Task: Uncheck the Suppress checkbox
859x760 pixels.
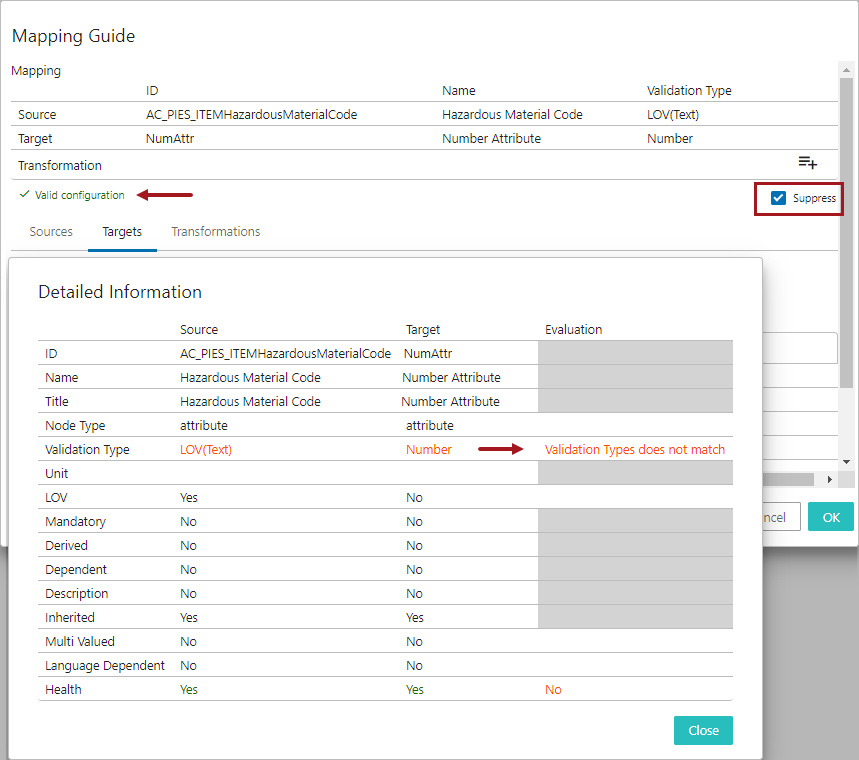Action: tap(778, 199)
